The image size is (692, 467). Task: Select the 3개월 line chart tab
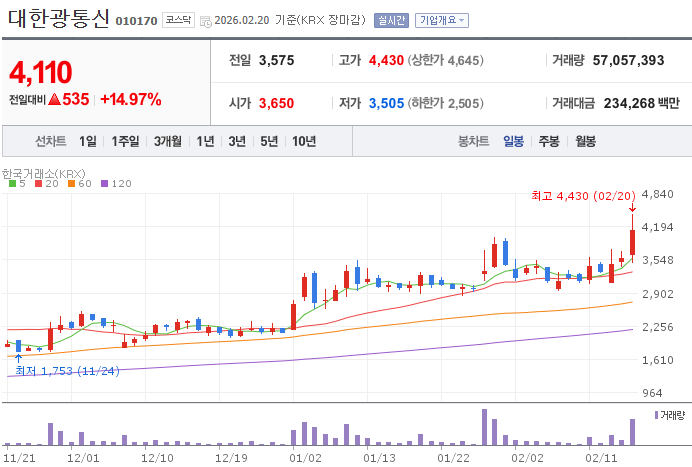point(168,141)
